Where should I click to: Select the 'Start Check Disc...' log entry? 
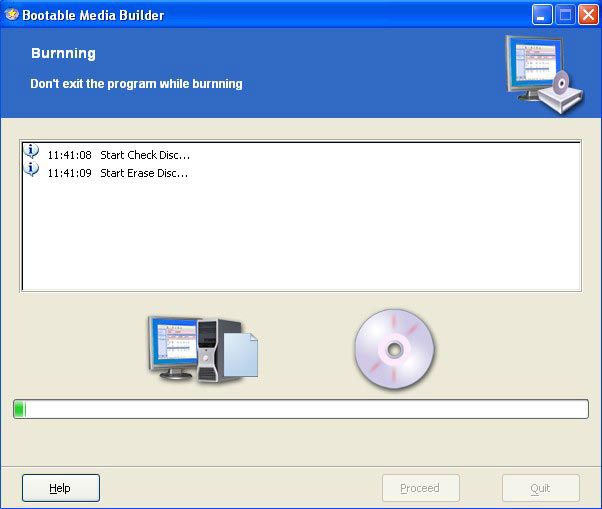tap(145, 155)
